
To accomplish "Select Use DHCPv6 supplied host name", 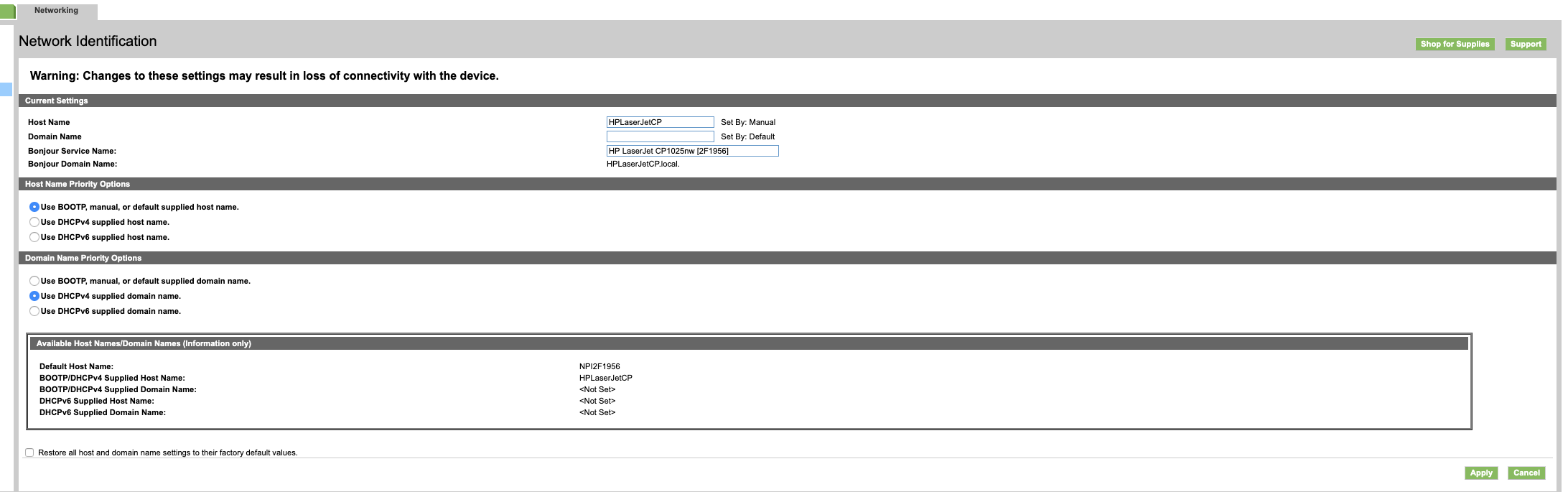I will pyautogui.click(x=34, y=237).
